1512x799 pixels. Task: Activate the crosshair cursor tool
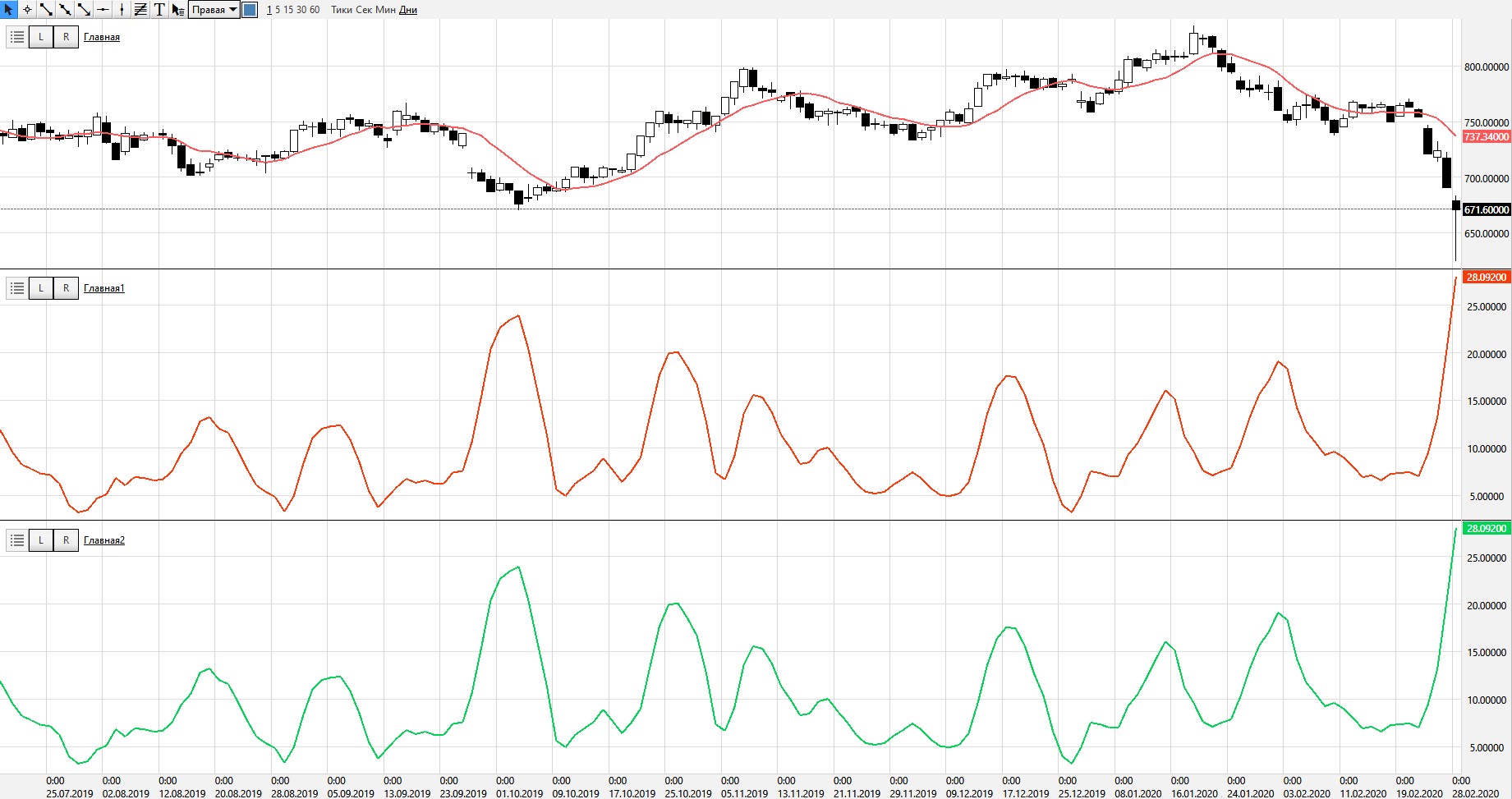(27, 10)
